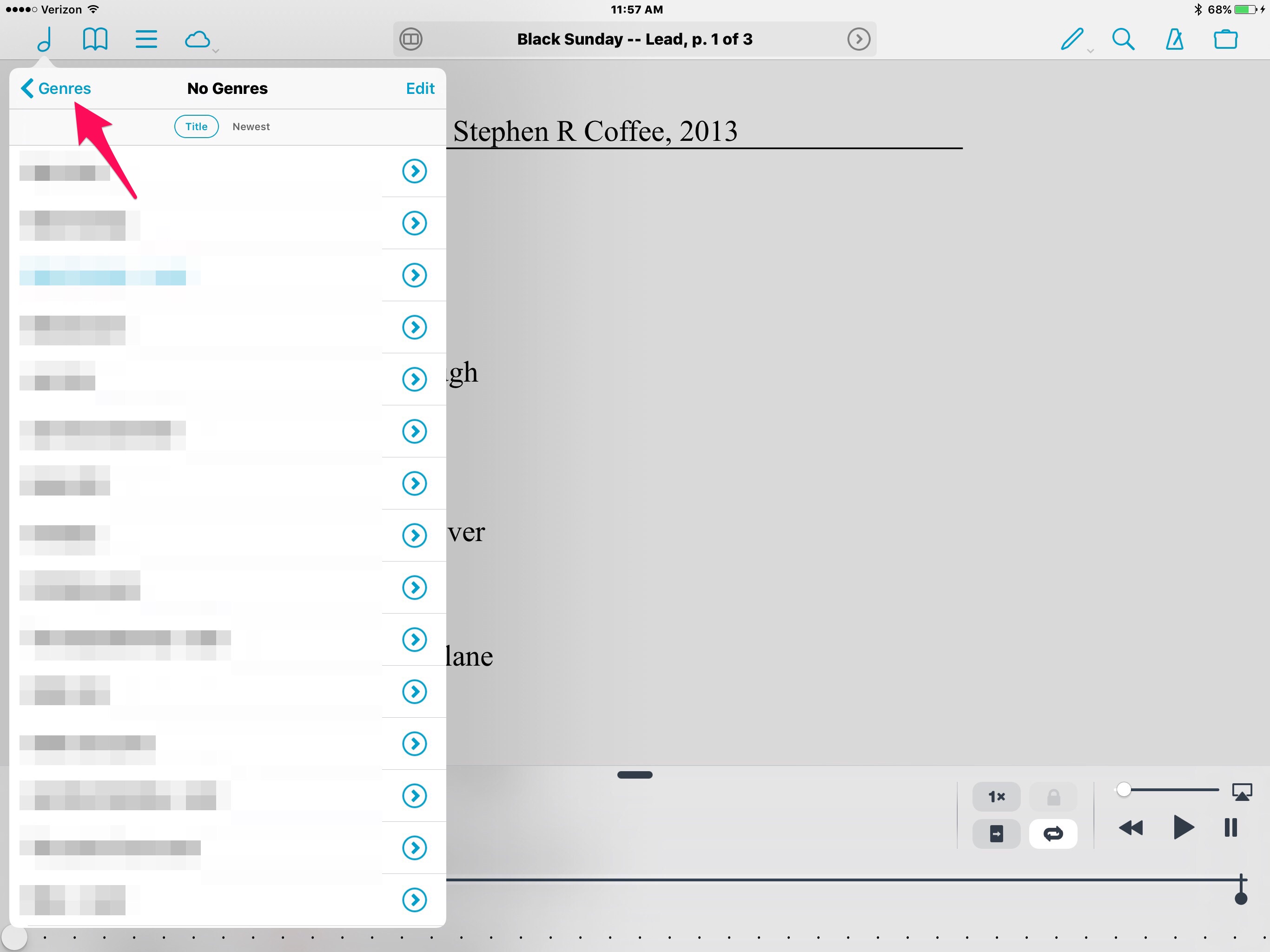Open the Scores music note menu

click(x=45, y=39)
